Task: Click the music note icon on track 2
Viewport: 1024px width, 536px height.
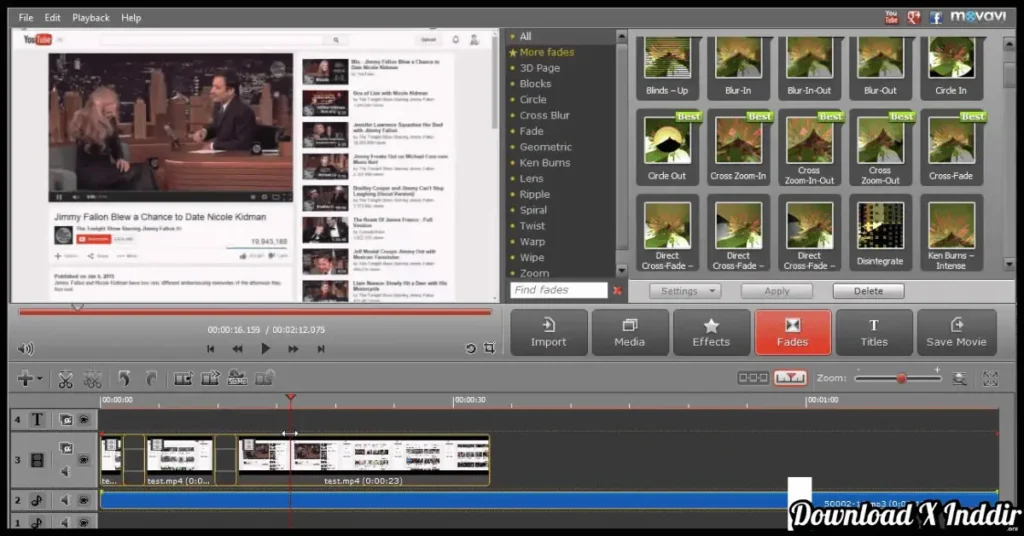Action: 37,501
